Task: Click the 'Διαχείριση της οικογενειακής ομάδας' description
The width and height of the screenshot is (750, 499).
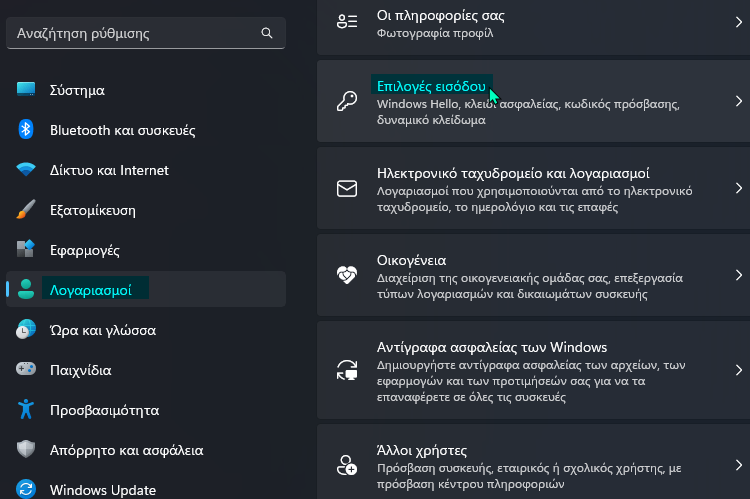Action: point(529,286)
